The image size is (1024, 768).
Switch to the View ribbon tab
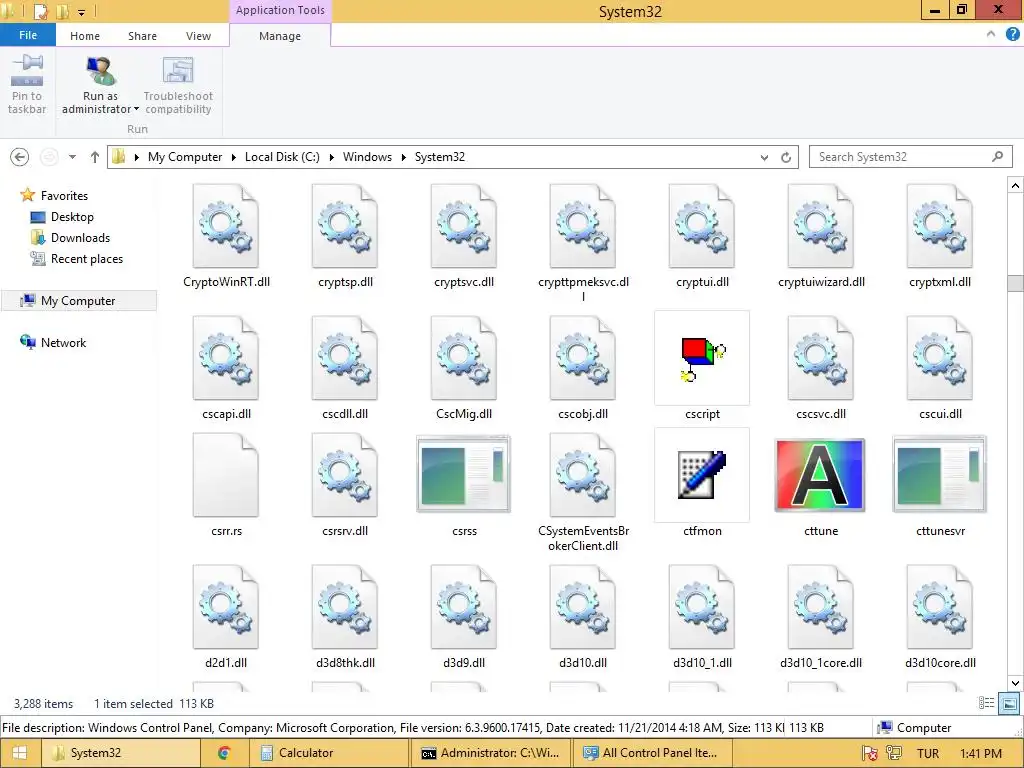click(198, 36)
